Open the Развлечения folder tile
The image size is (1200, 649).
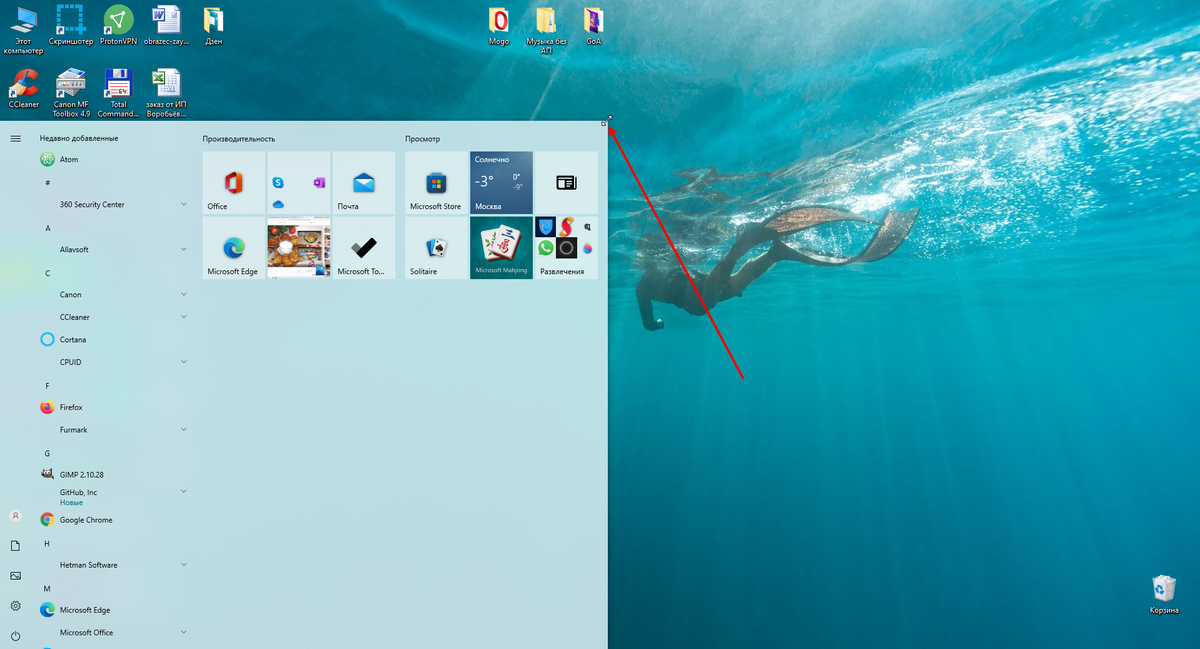click(x=566, y=248)
